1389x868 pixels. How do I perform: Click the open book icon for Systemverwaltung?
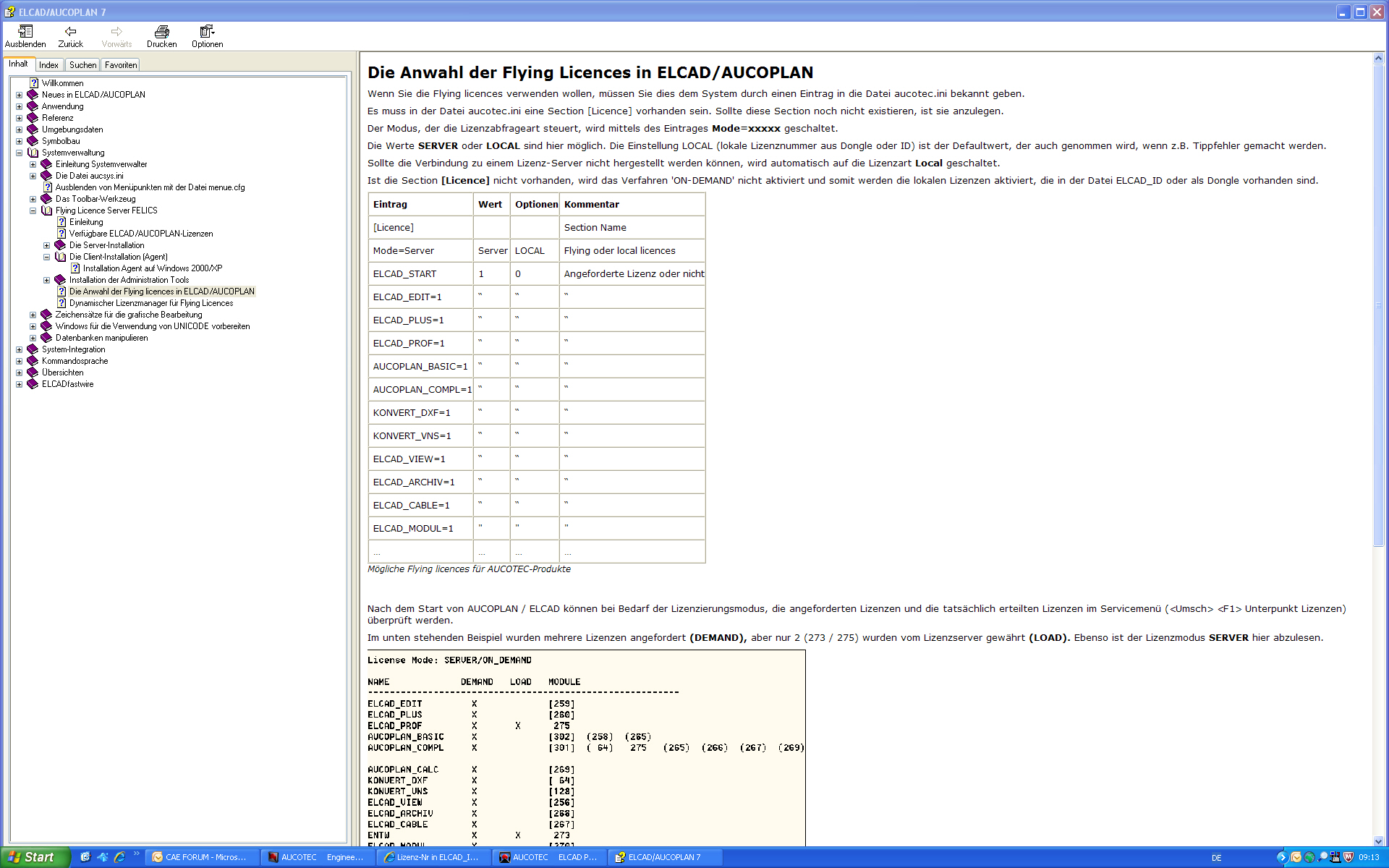click(x=33, y=153)
